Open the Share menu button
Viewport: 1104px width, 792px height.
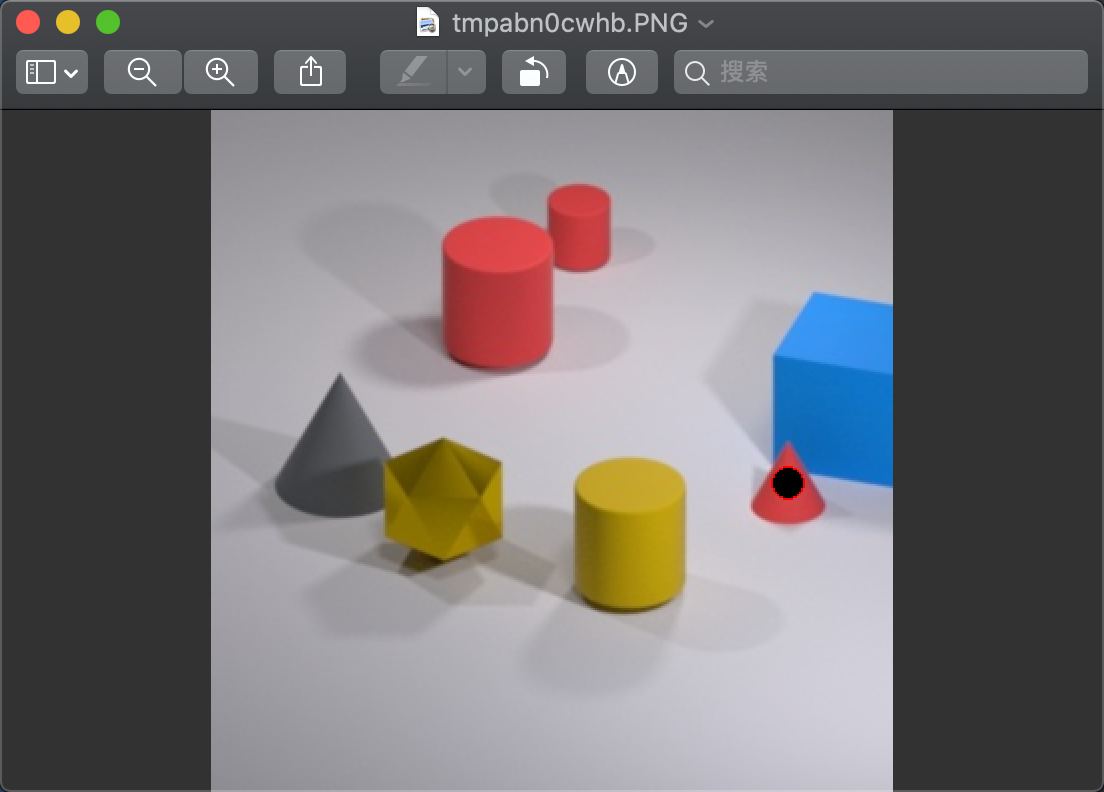click(x=310, y=72)
